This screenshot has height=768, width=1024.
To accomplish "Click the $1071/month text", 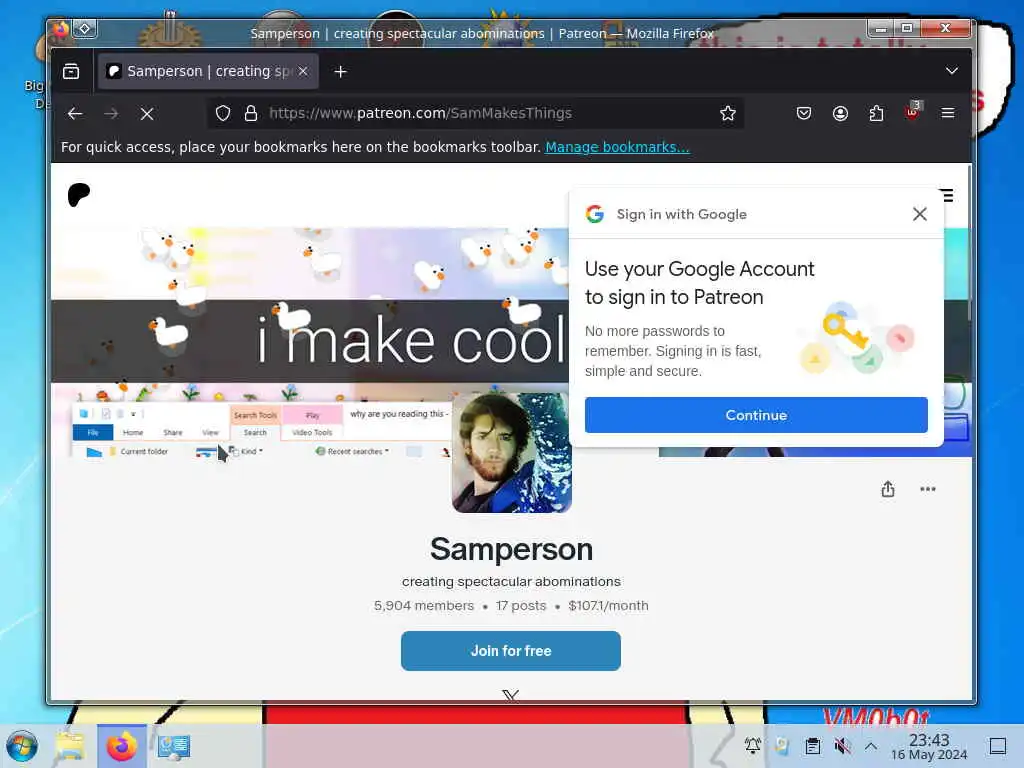I will point(608,605).
